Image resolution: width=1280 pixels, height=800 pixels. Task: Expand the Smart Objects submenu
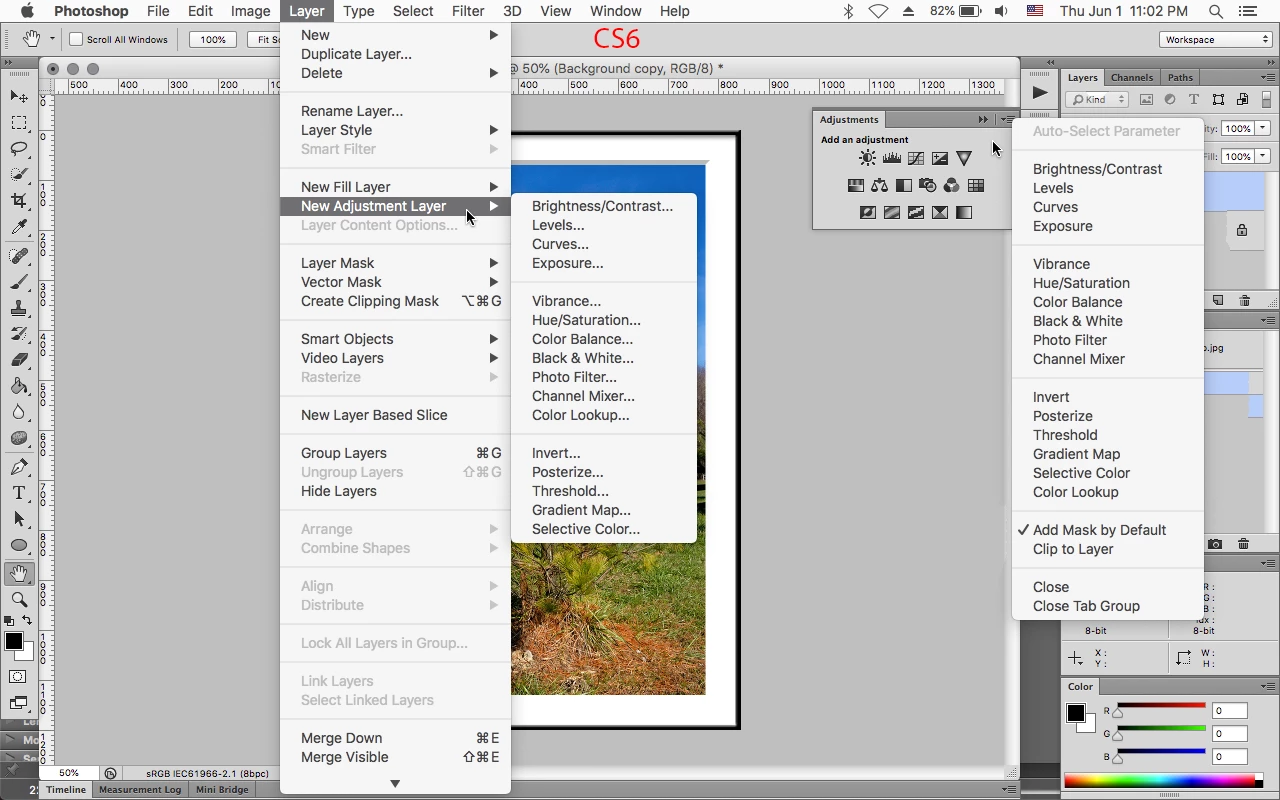pos(396,339)
